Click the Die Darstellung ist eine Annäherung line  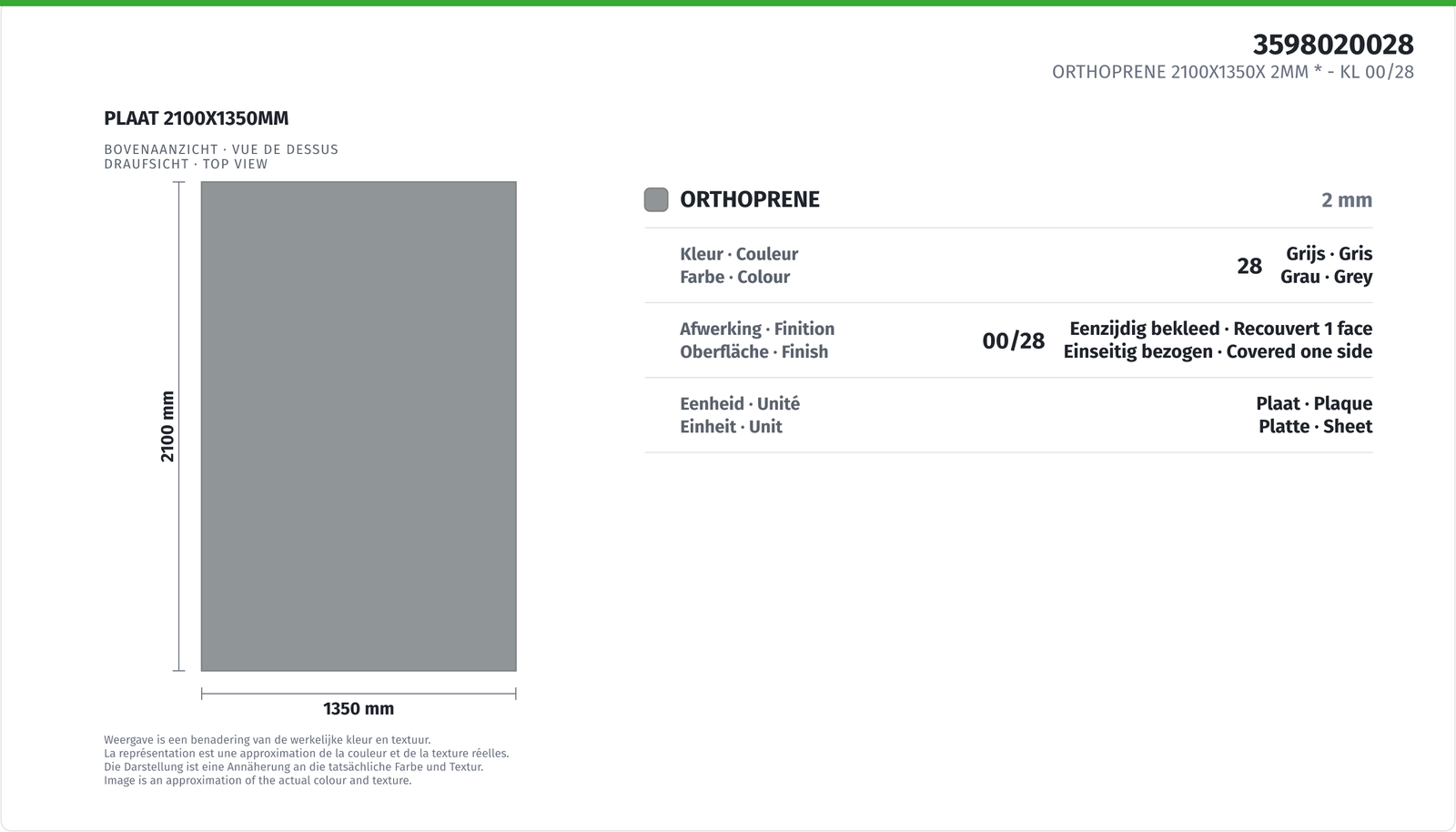294,766
